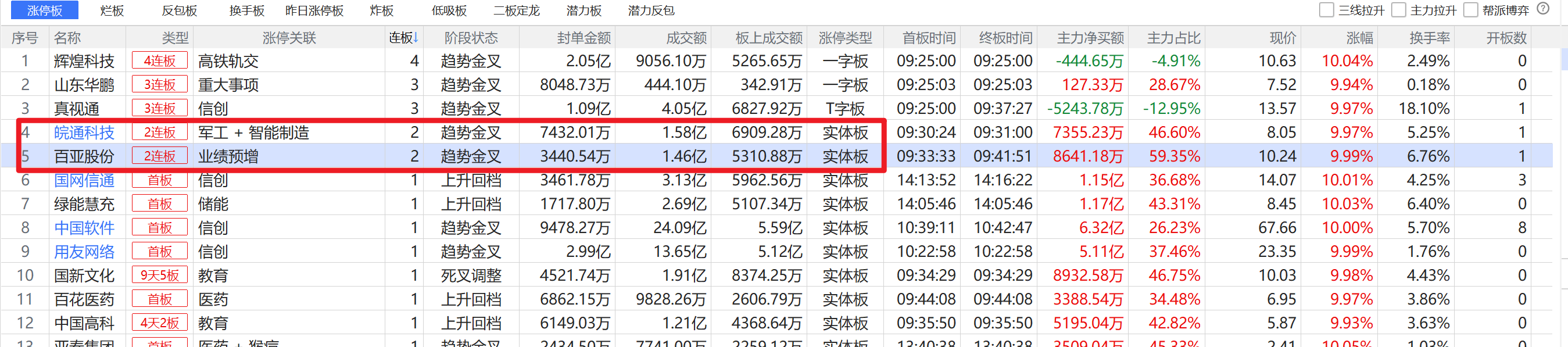Viewport: 1568px width, 347px height.
Task: Click the 4连板 tag for 辉煌科技
Action: point(159,61)
